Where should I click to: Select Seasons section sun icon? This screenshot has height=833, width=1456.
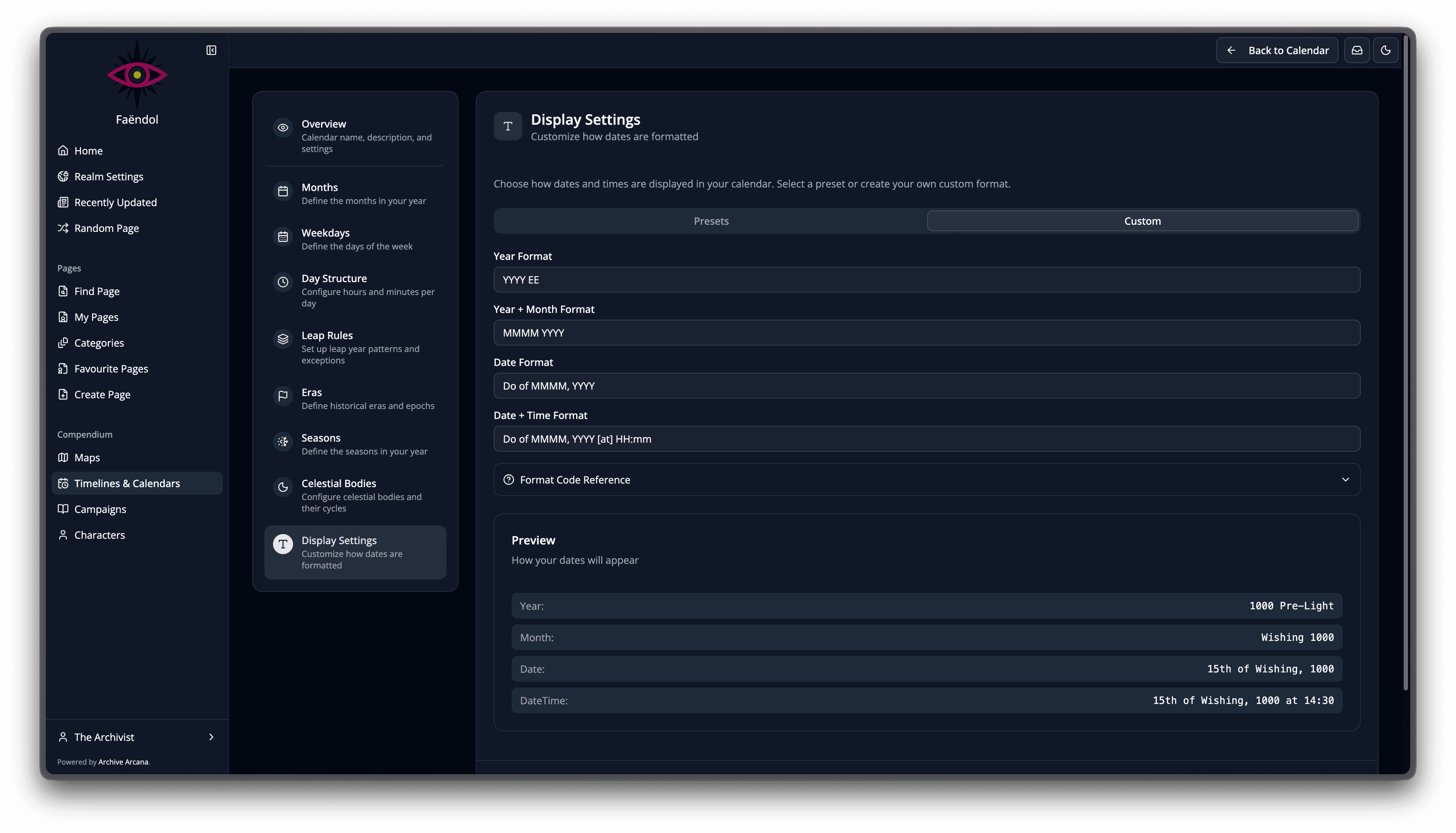coord(283,441)
